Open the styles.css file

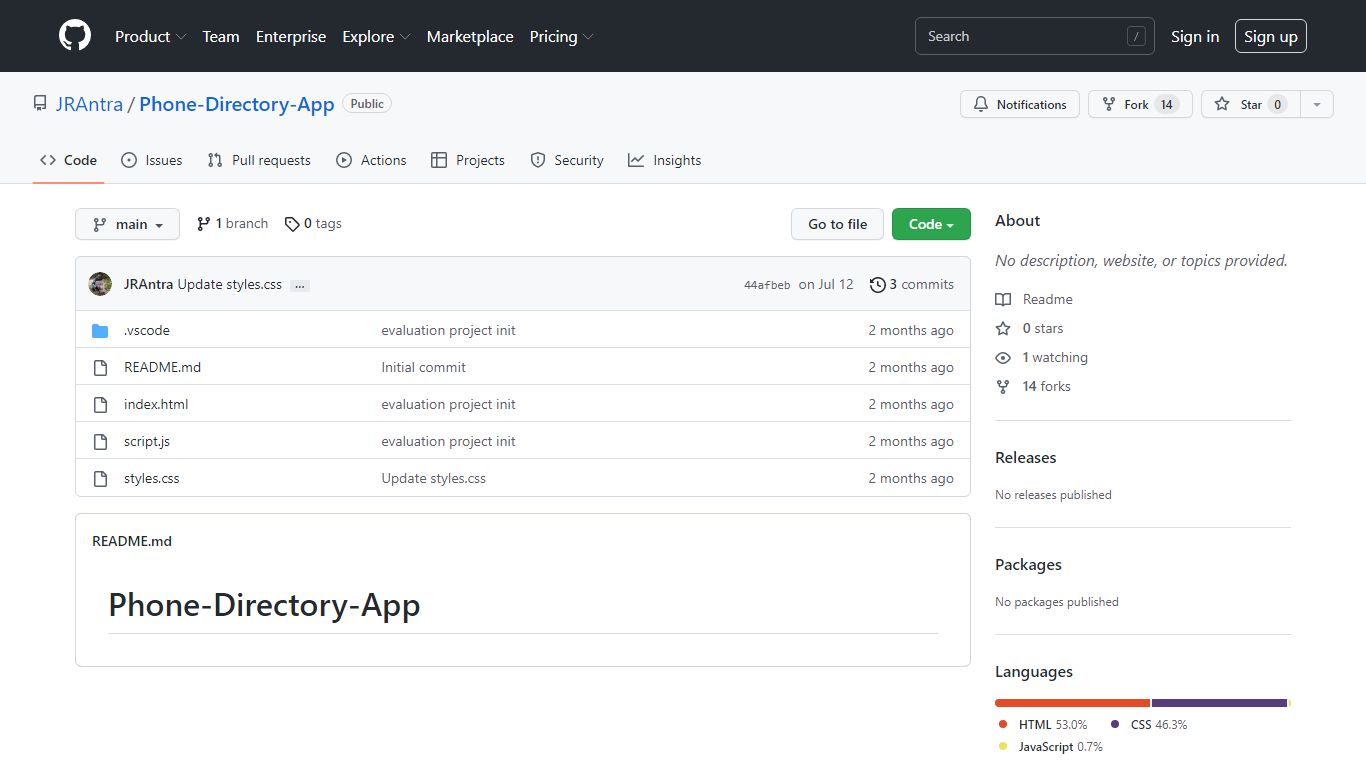pyautogui.click(x=152, y=478)
